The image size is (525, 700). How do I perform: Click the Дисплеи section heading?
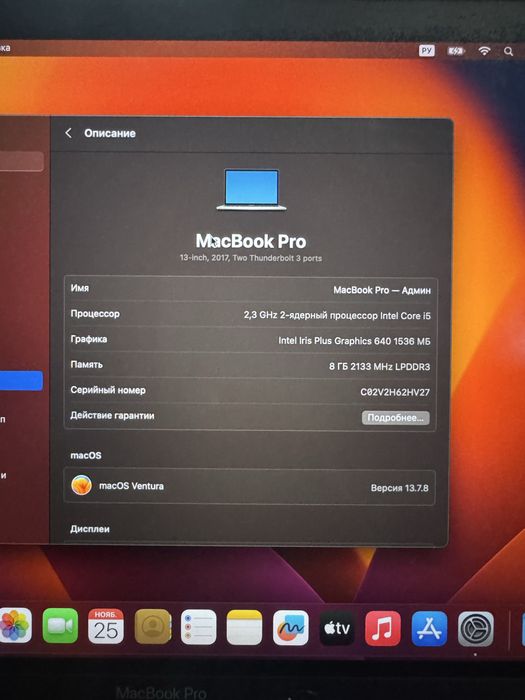click(x=90, y=529)
